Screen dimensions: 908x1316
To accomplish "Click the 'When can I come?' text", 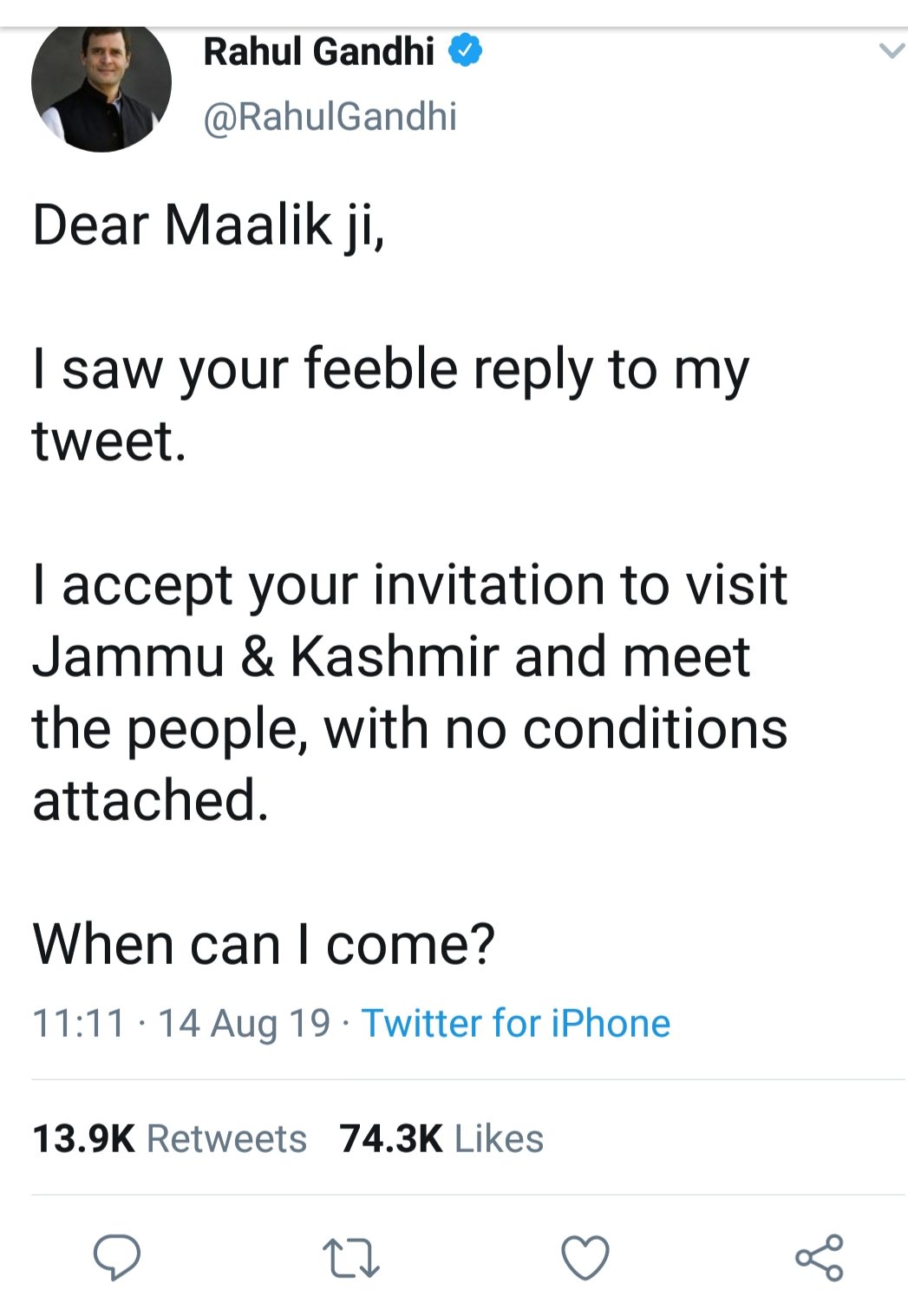I will tap(264, 943).
